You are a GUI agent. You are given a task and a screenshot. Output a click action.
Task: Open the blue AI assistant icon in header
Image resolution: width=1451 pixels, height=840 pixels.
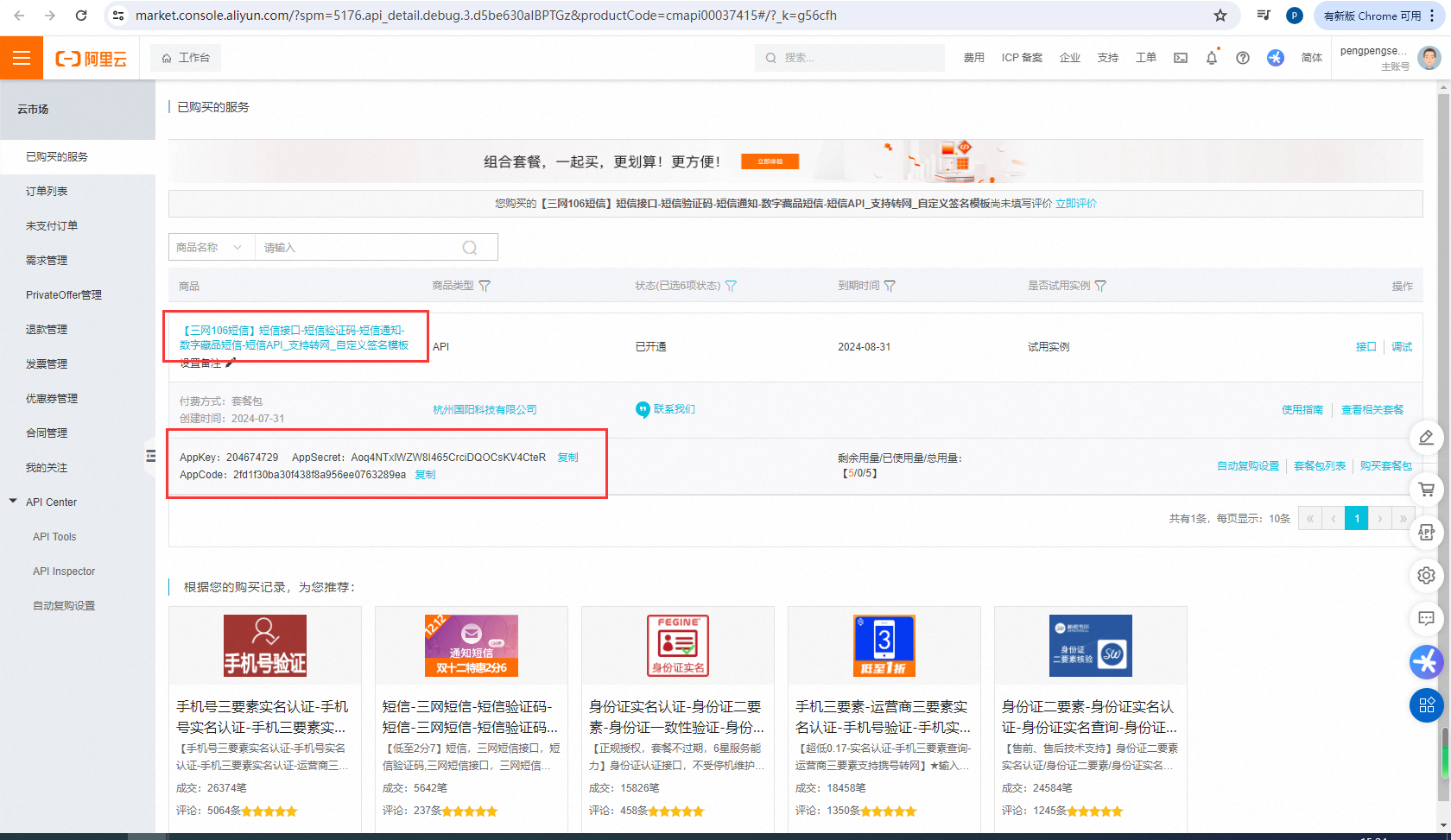1276,58
